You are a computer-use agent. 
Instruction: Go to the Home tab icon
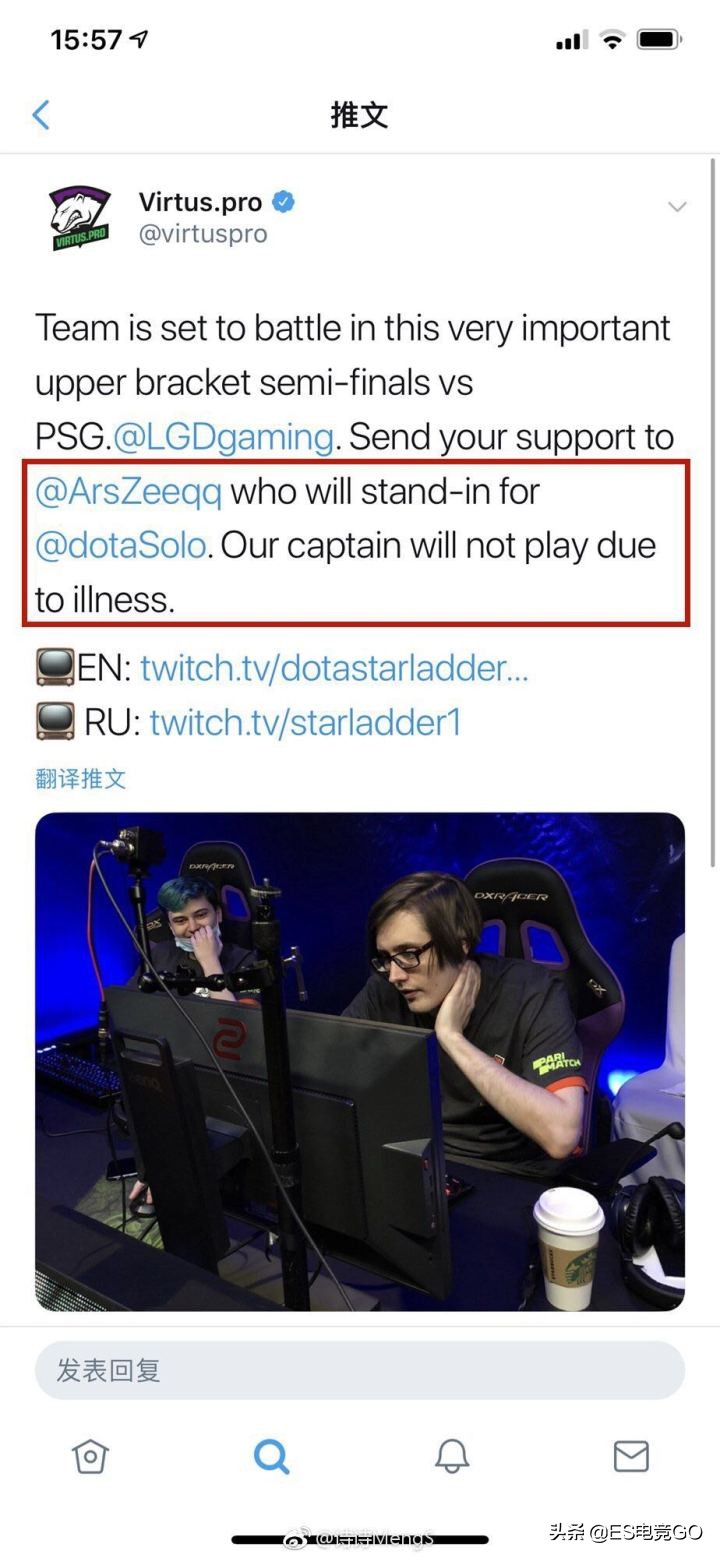(x=90, y=1456)
